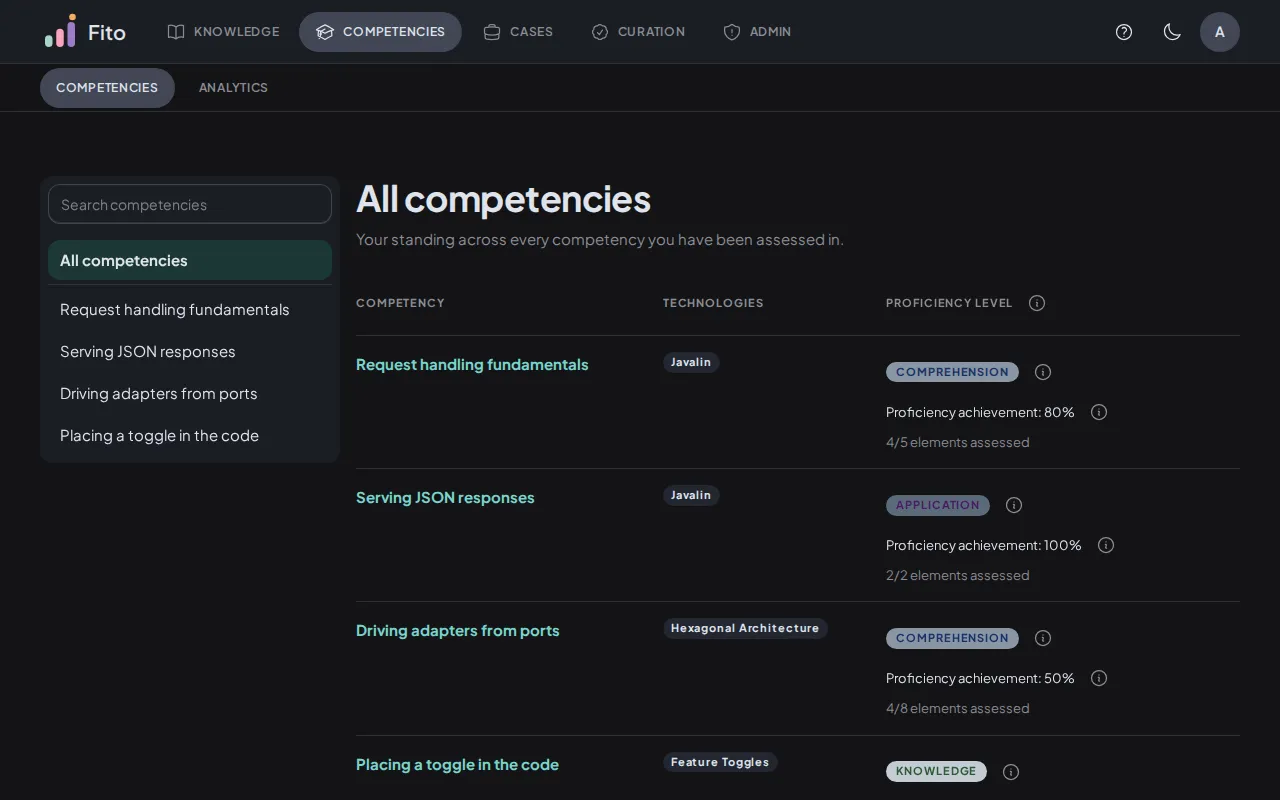1280x800 pixels.
Task: Open the Cases menu item
Action: pyautogui.click(x=518, y=32)
